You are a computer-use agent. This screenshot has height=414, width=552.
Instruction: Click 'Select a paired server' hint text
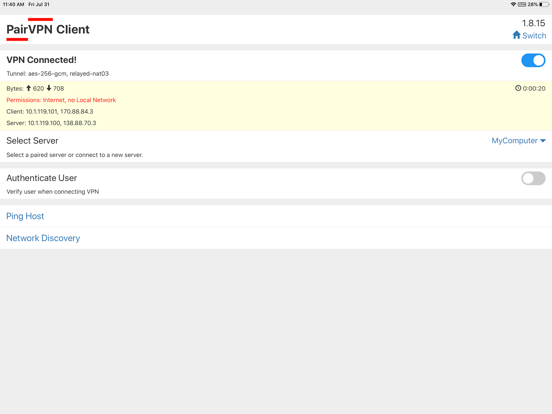tap(75, 155)
